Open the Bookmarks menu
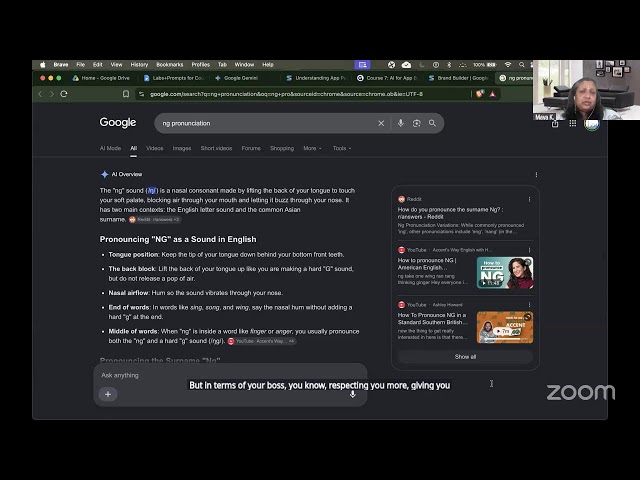640x480 pixels. pyautogui.click(x=169, y=64)
